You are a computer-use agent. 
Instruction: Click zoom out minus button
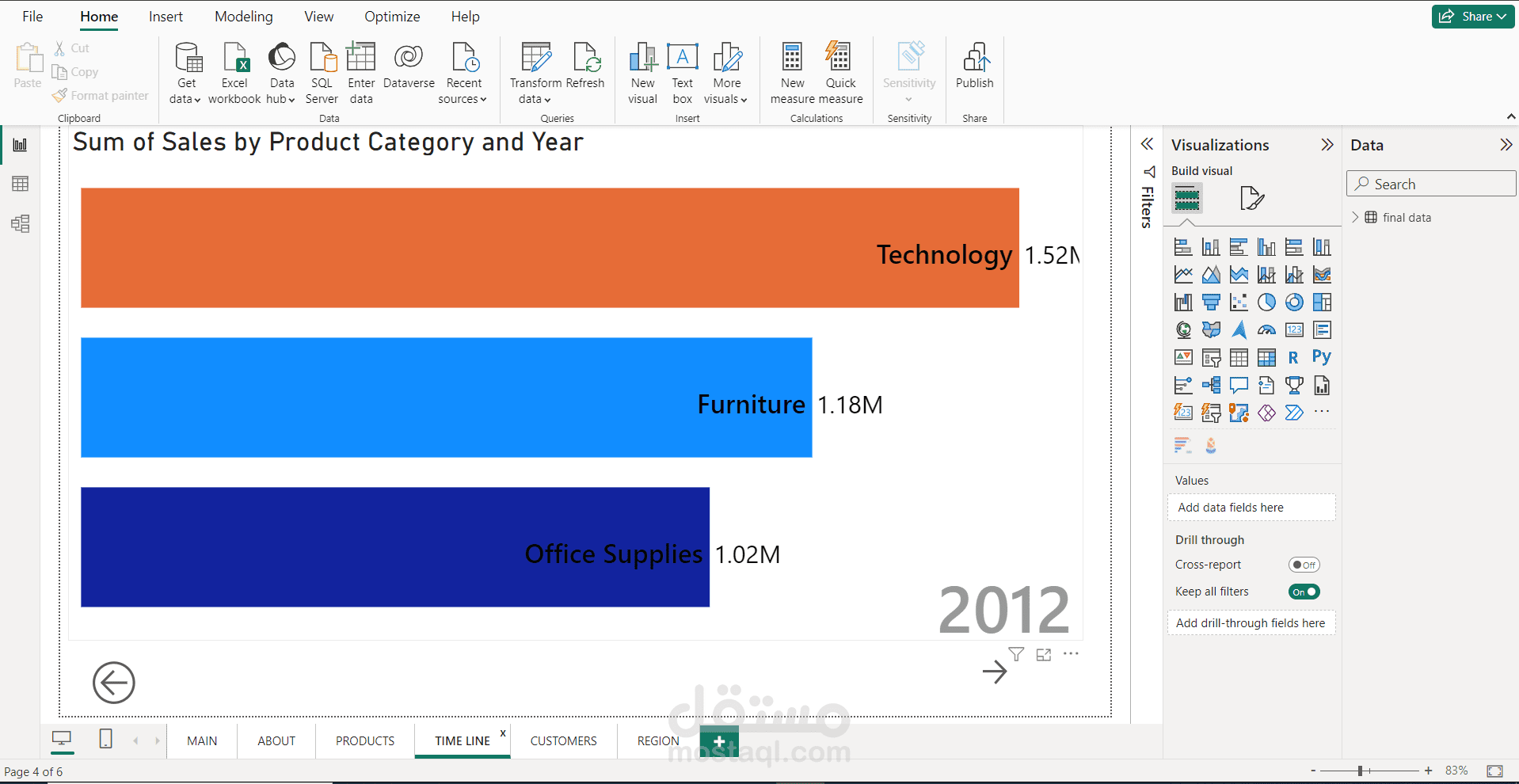coord(1313,771)
